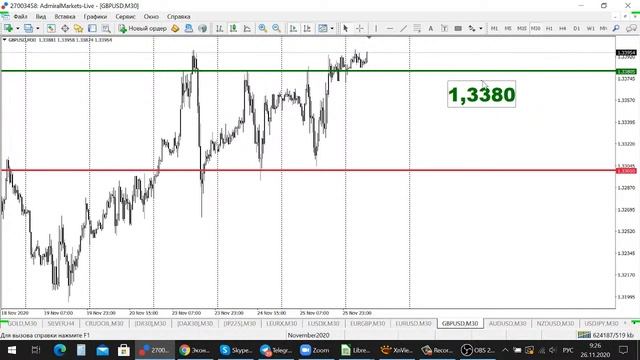Screen dimensions: 640x360
Task: Click the toolbar Search magnifier icon
Action: click(616, 28)
